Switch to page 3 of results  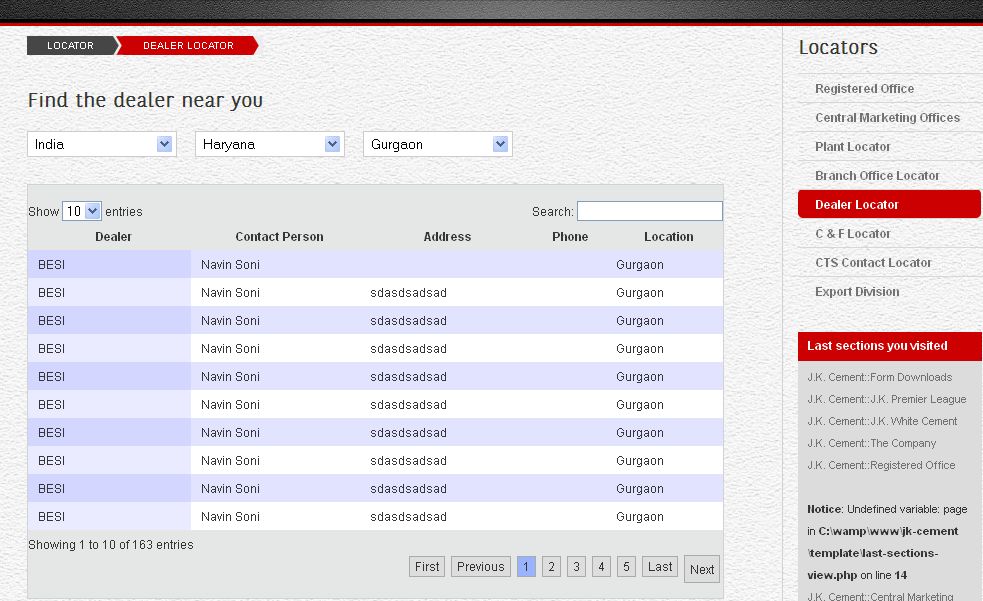click(576, 567)
